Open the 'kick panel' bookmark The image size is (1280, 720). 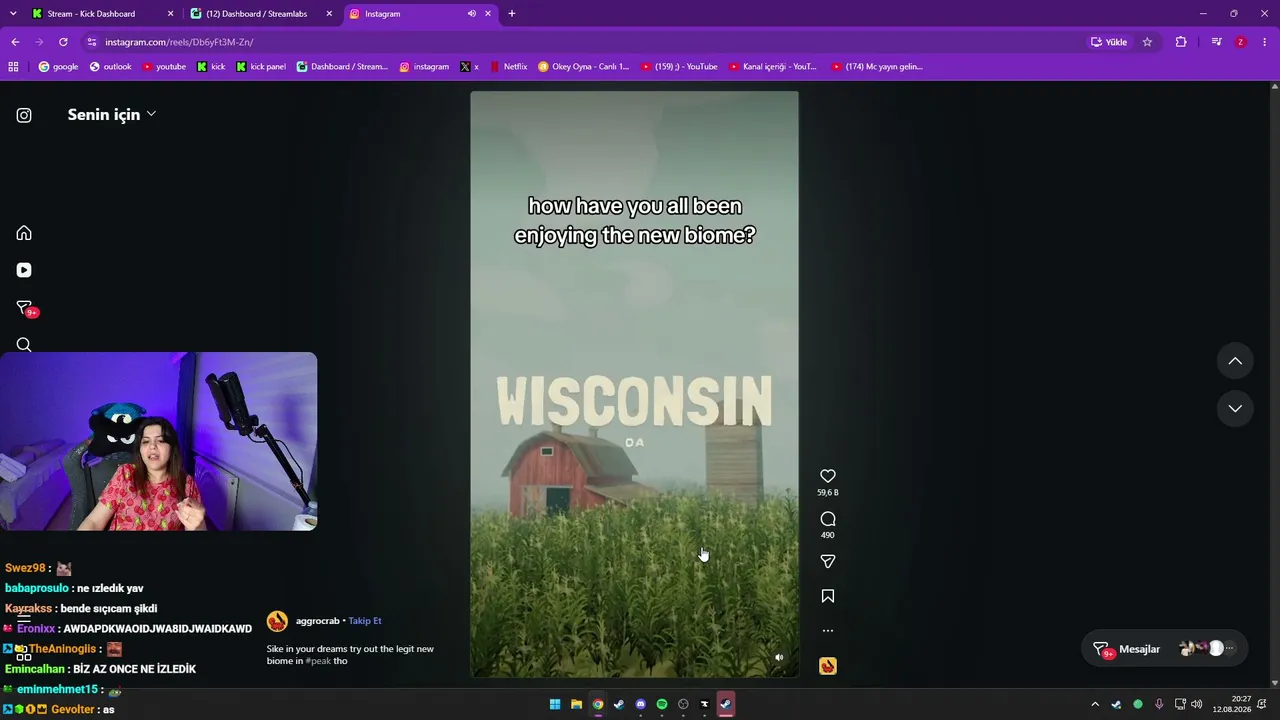[261, 67]
